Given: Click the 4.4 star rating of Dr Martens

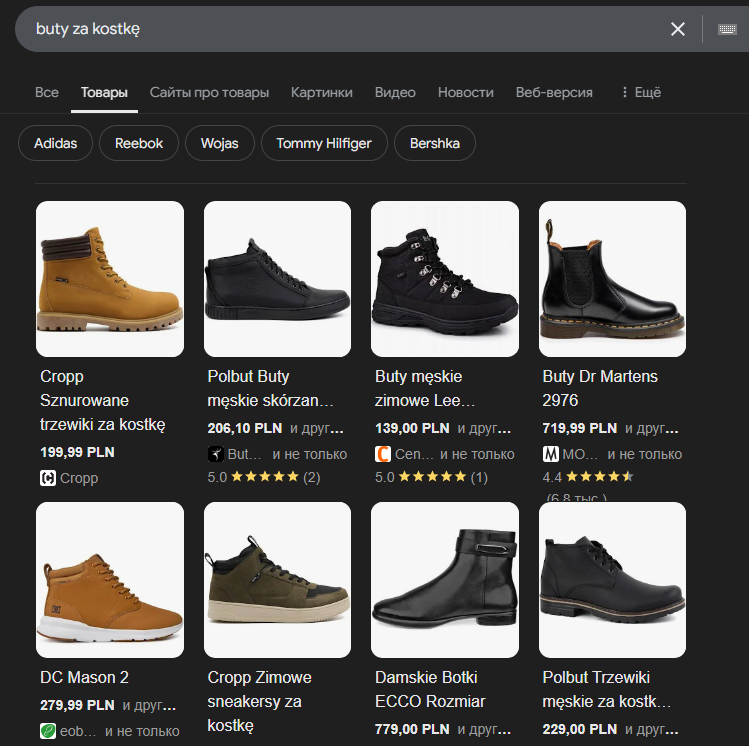Looking at the screenshot, I should point(588,477).
